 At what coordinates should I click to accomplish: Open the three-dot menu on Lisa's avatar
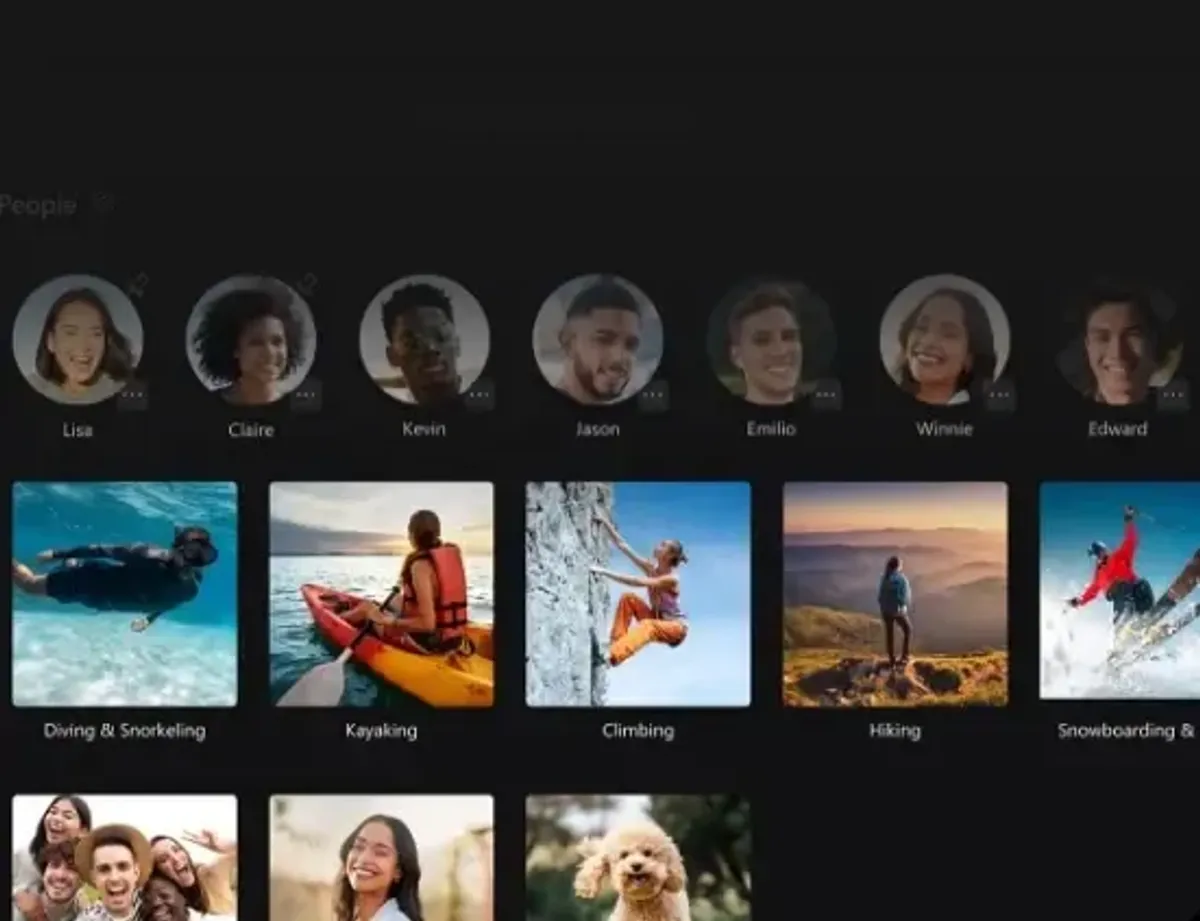[x=132, y=395]
